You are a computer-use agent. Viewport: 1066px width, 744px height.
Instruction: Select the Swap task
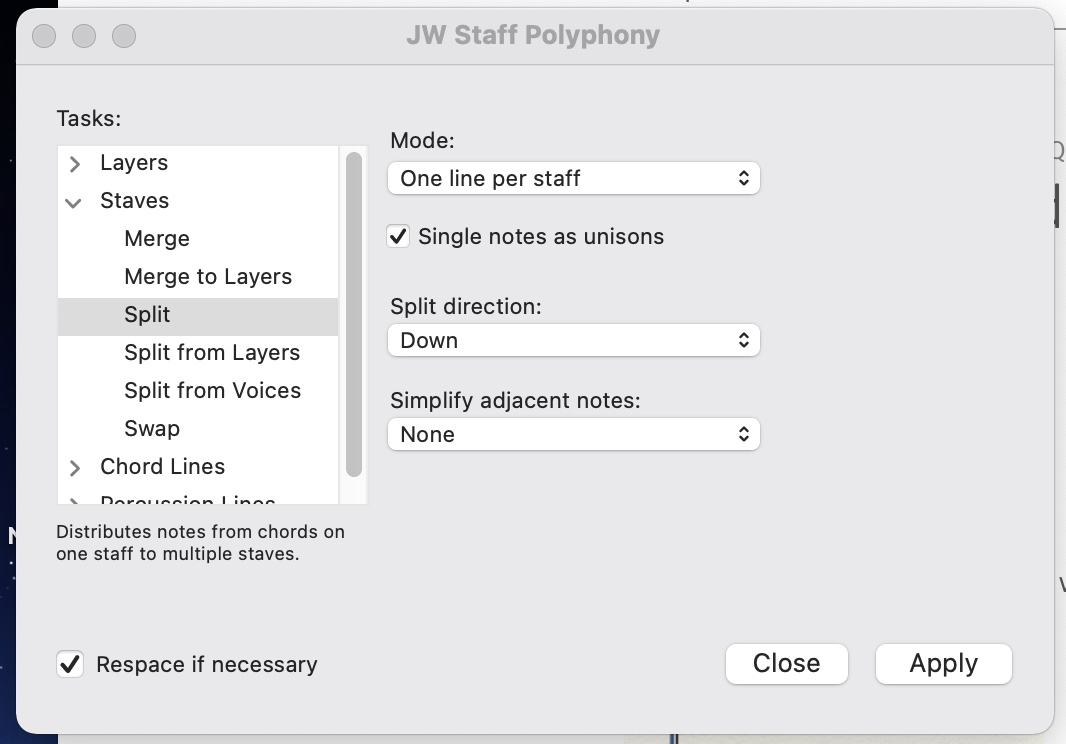coord(152,429)
